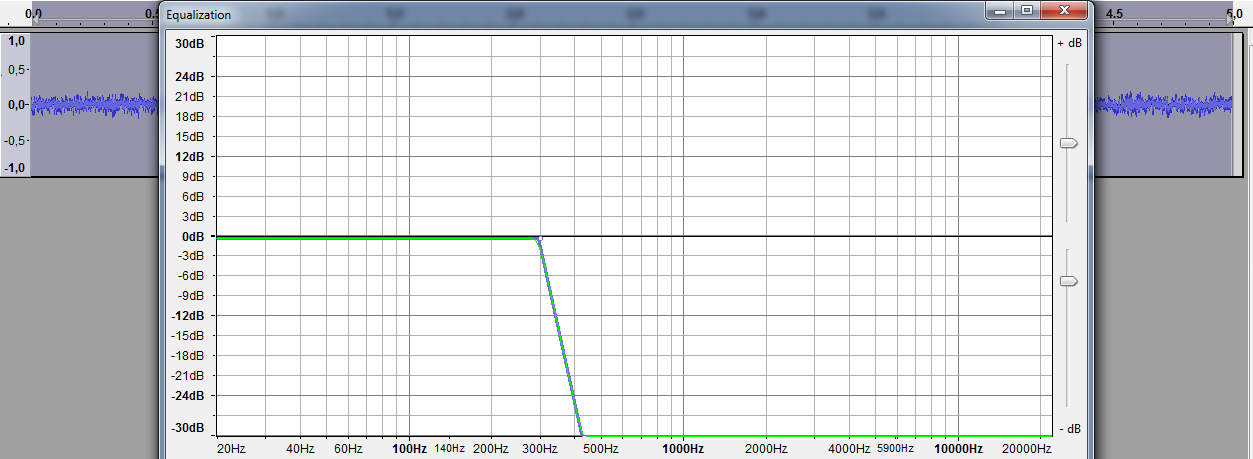Maximize the Equalization window

coord(1026,10)
